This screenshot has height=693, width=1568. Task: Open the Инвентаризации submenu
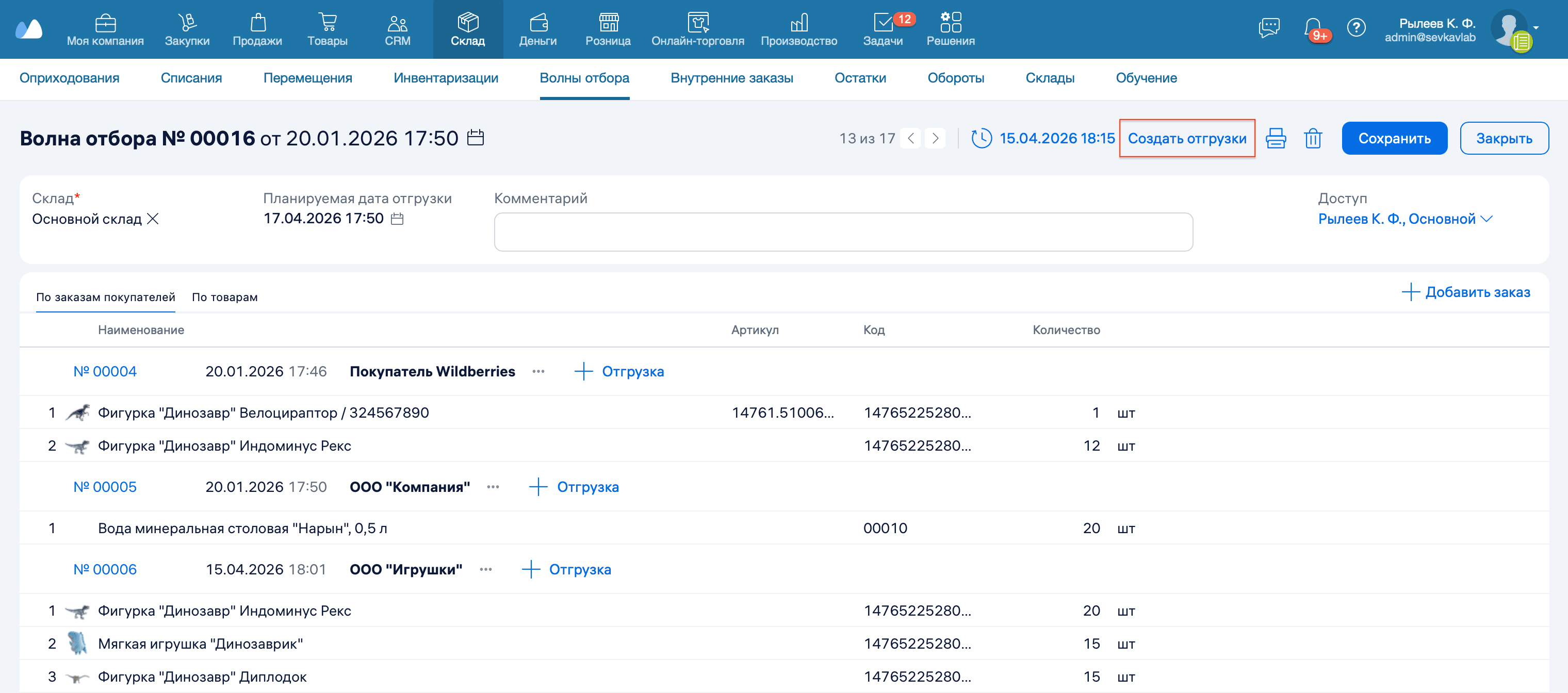[x=446, y=78]
